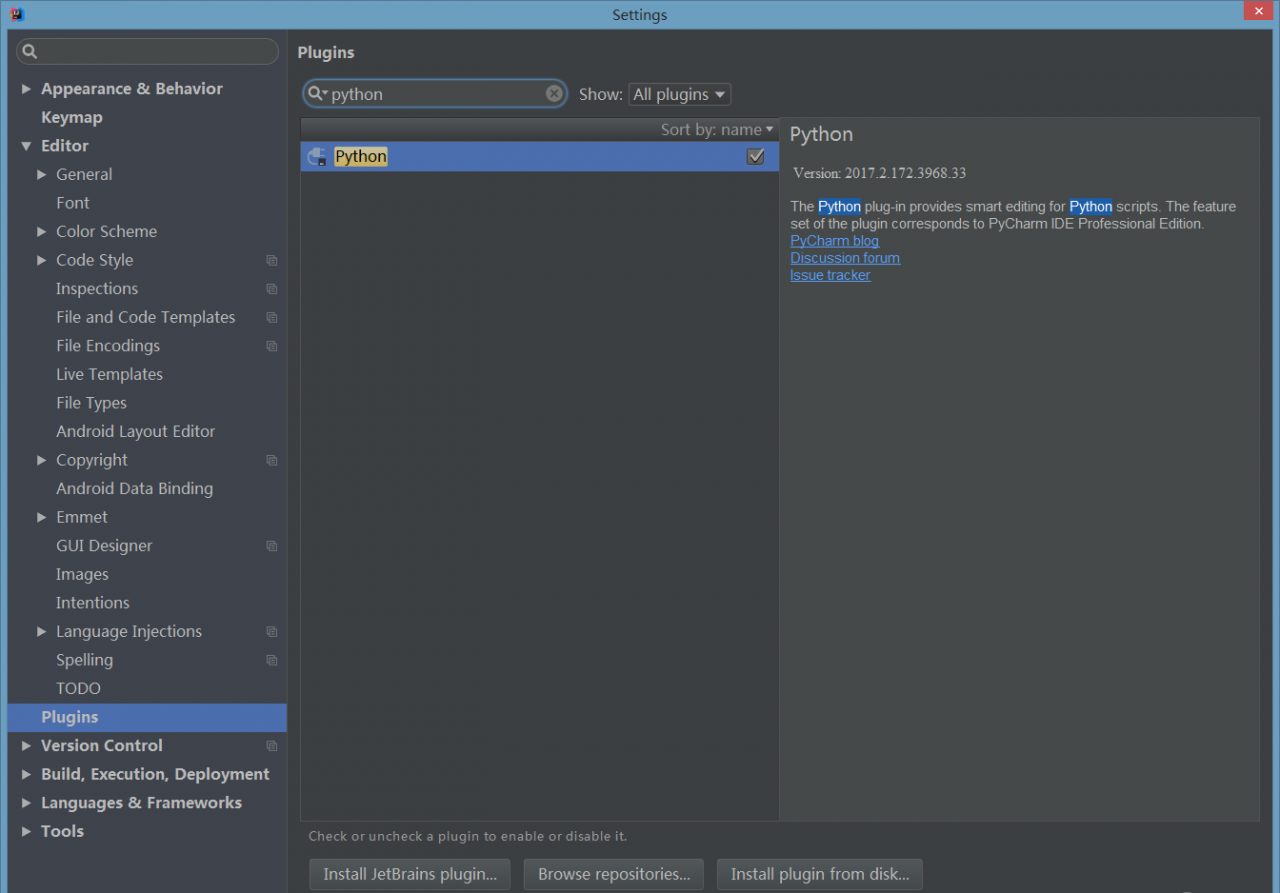Viewport: 1280px width, 893px height.
Task: Click the Install JetBrains plugin button
Action: (410, 874)
